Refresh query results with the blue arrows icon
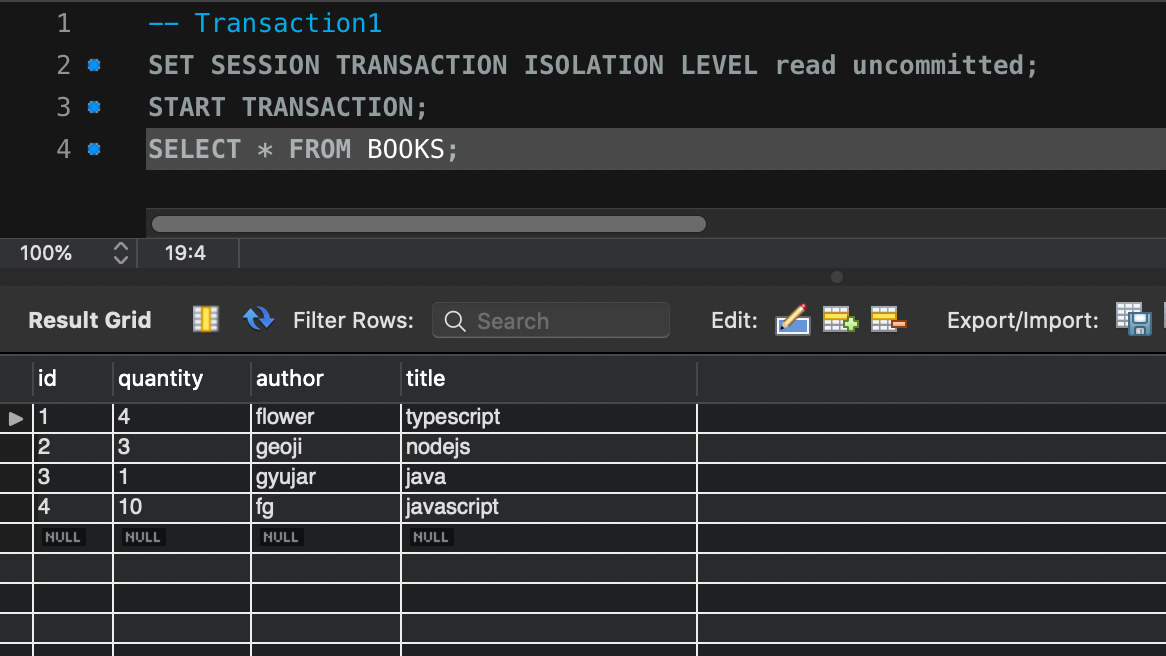The height and width of the screenshot is (656, 1166). pos(258,320)
